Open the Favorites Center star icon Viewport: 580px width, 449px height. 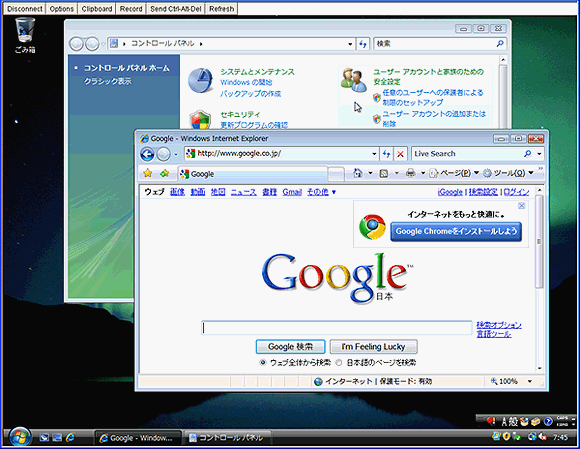(148, 173)
